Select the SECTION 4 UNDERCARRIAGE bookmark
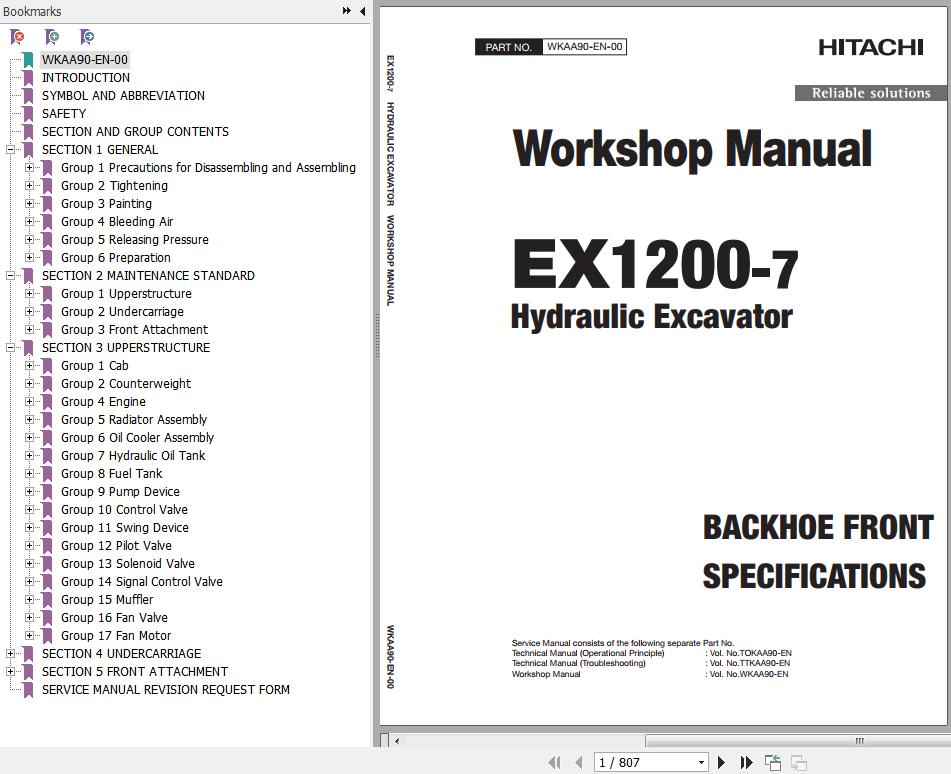The height and width of the screenshot is (774, 951). (x=121, y=654)
